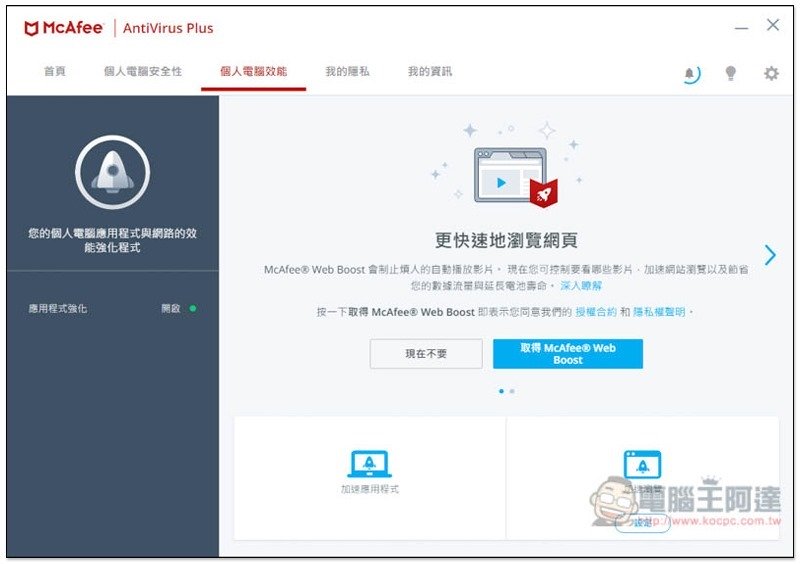800x564 pixels.
Task: Go to the 首頁 tab
Action: tap(55, 71)
